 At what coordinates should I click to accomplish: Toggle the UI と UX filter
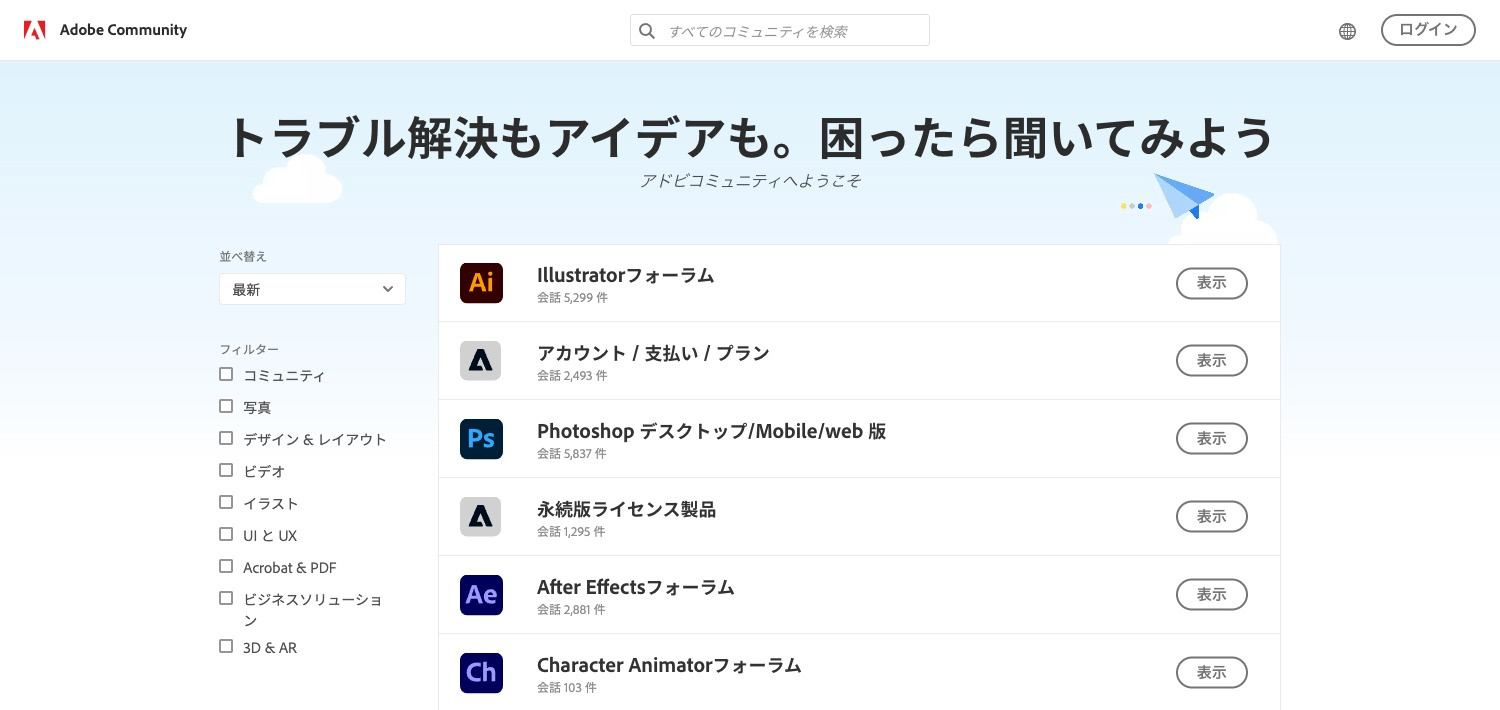(226, 534)
